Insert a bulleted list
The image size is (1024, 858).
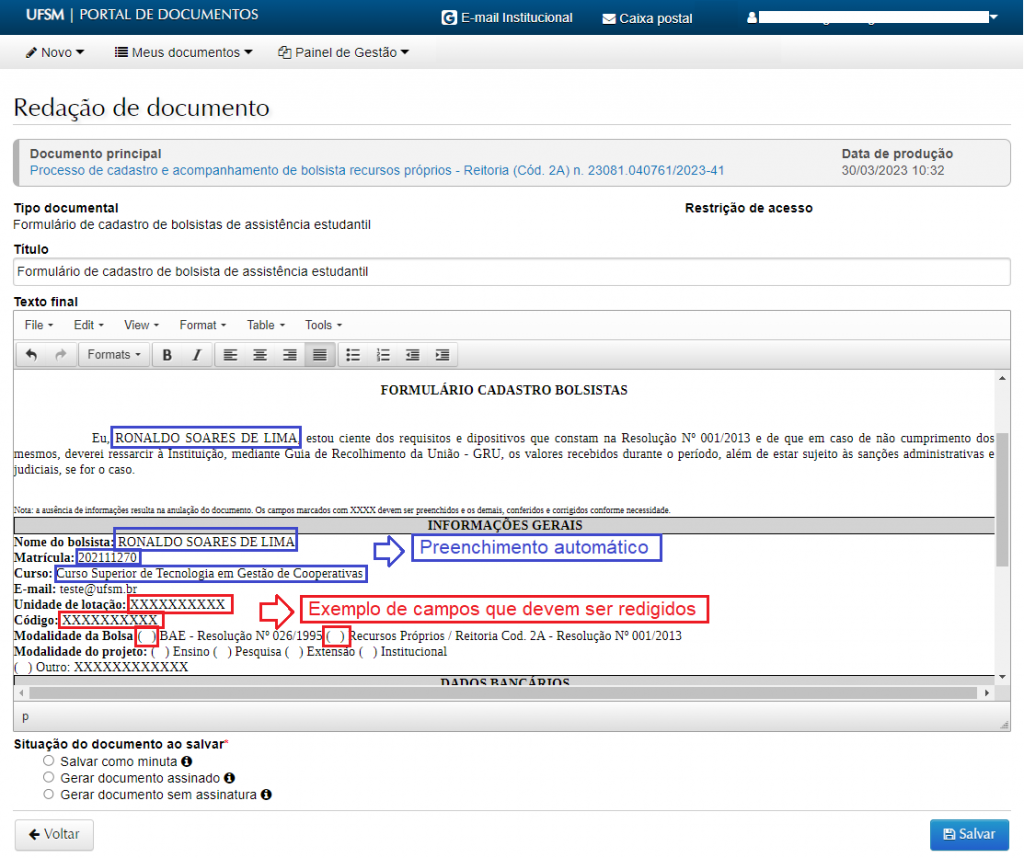pyautogui.click(x=351, y=355)
